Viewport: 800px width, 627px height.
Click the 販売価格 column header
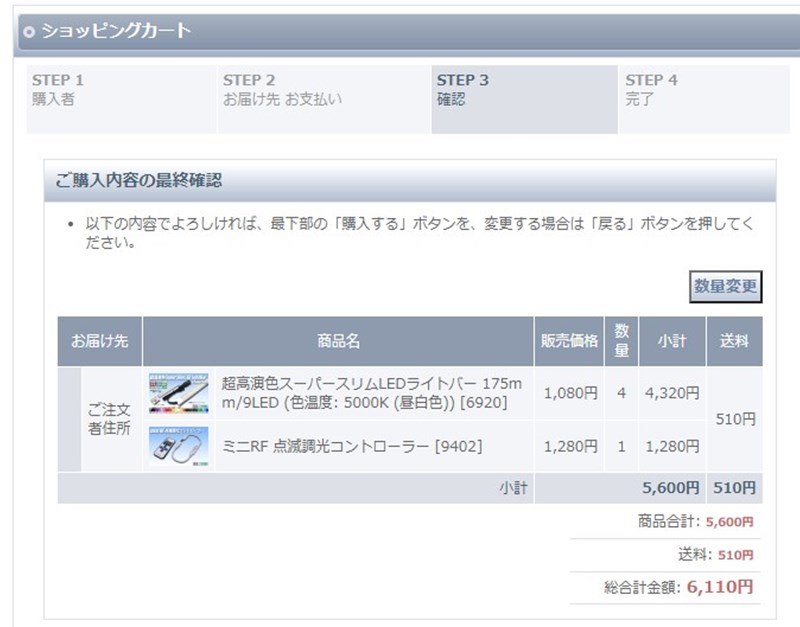(x=570, y=341)
